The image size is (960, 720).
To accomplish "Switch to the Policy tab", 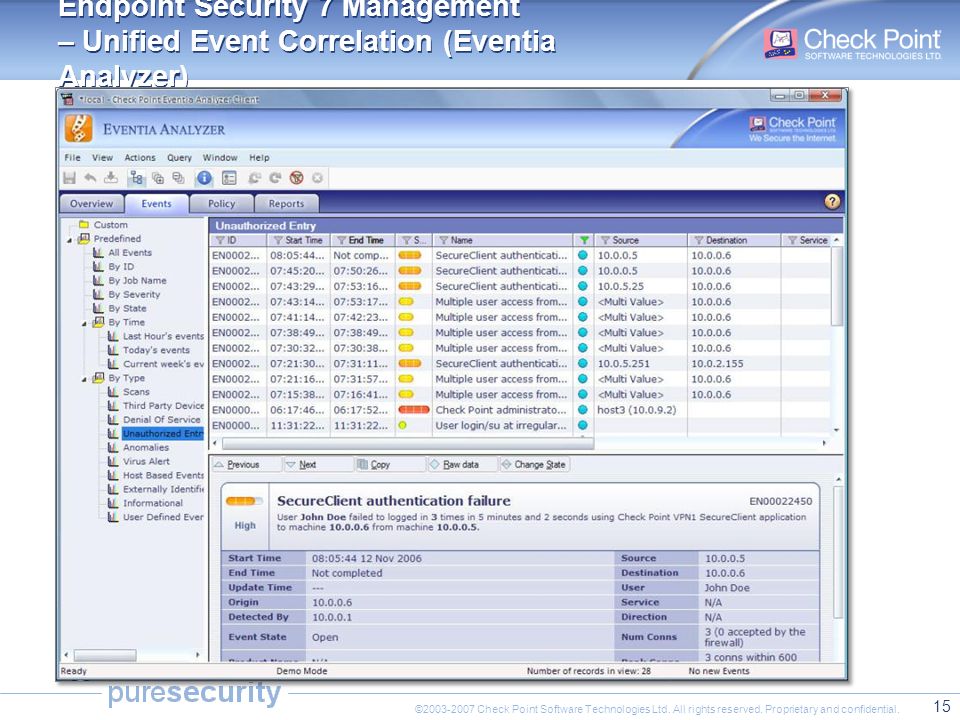I will pyautogui.click(x=221, y=204).
